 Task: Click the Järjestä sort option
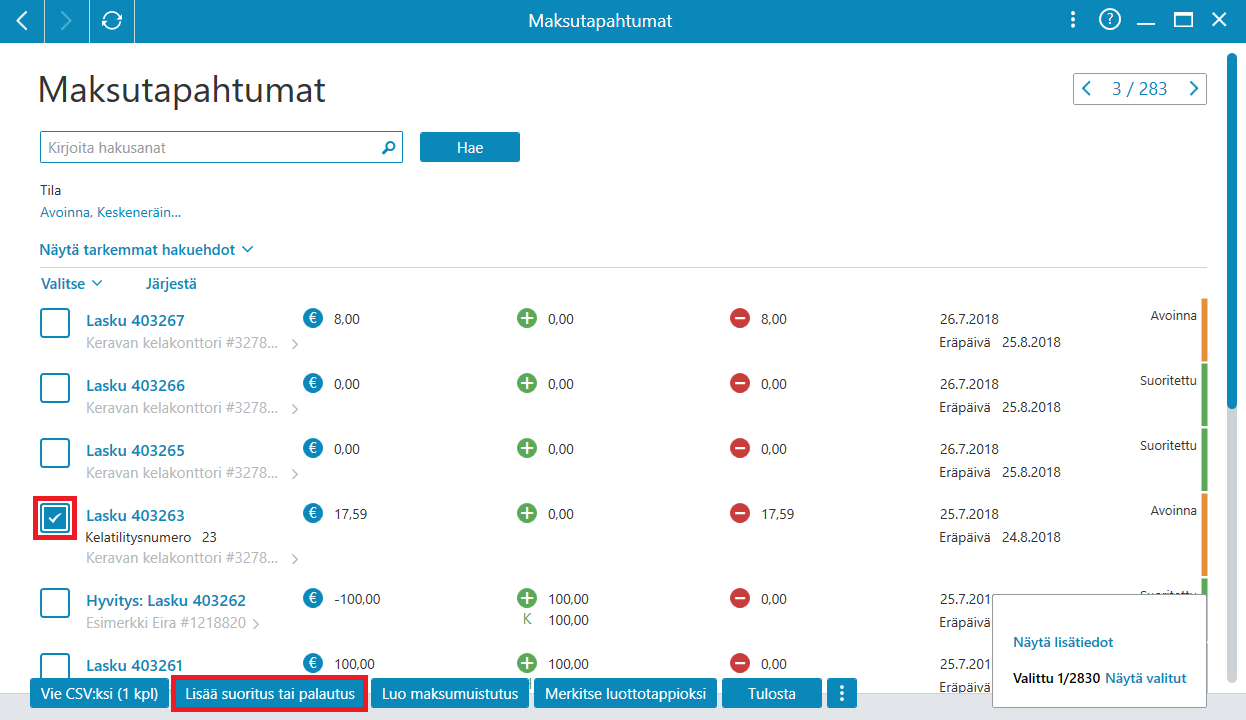pyautogui.click(x=171, y=283)
